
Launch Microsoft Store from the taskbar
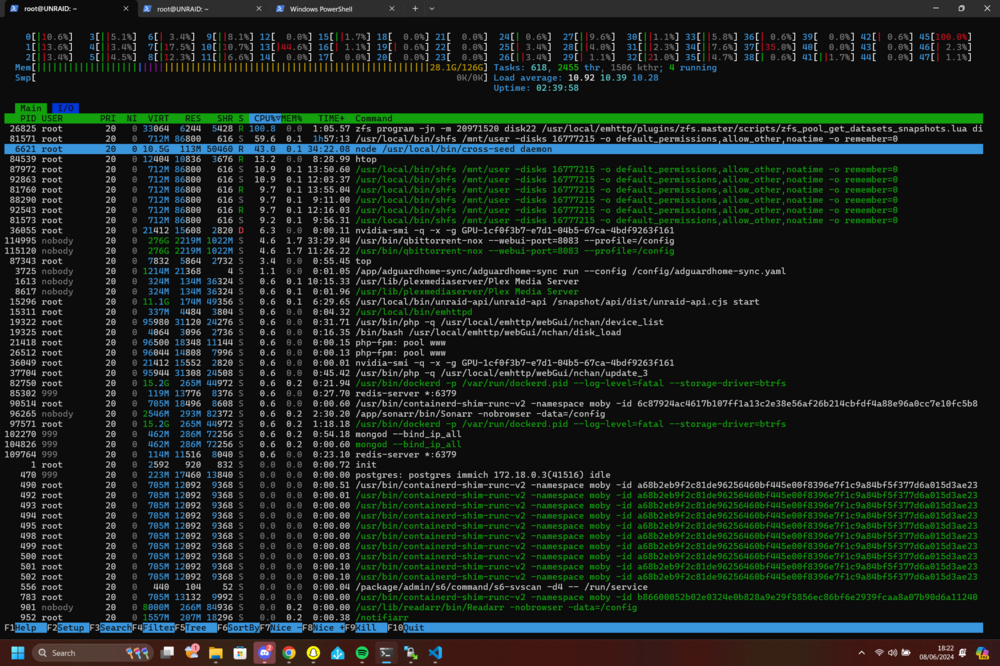point(240,653)
